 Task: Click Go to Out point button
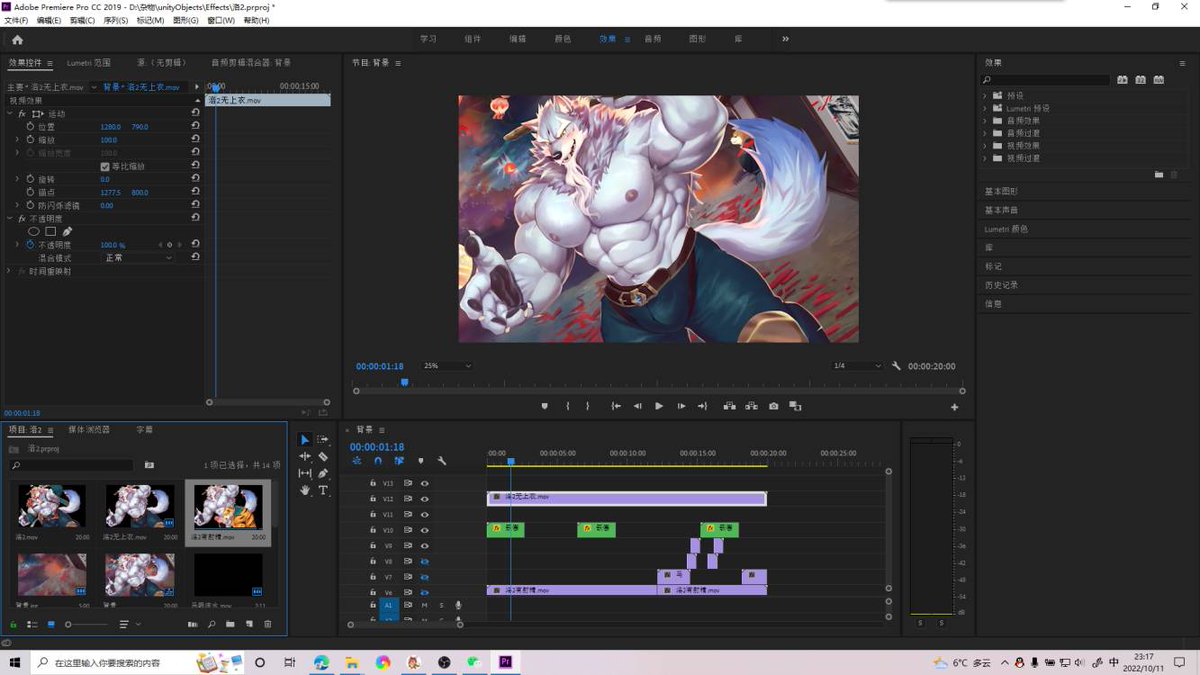coord(702,406)
